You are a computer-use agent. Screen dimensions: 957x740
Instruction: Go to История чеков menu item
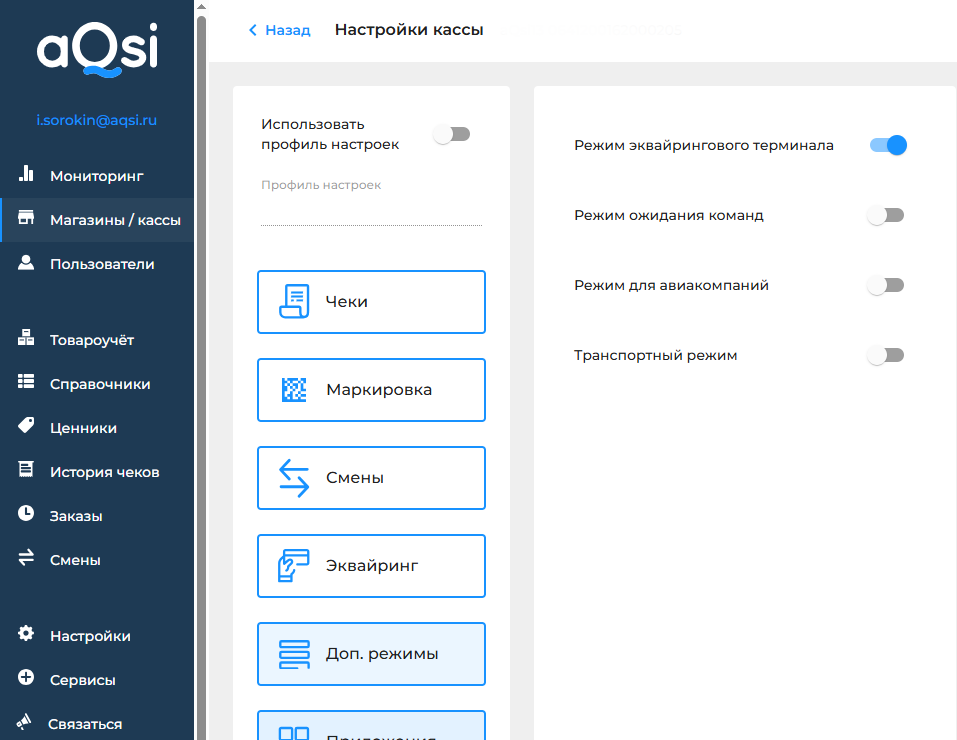[104, 472]
